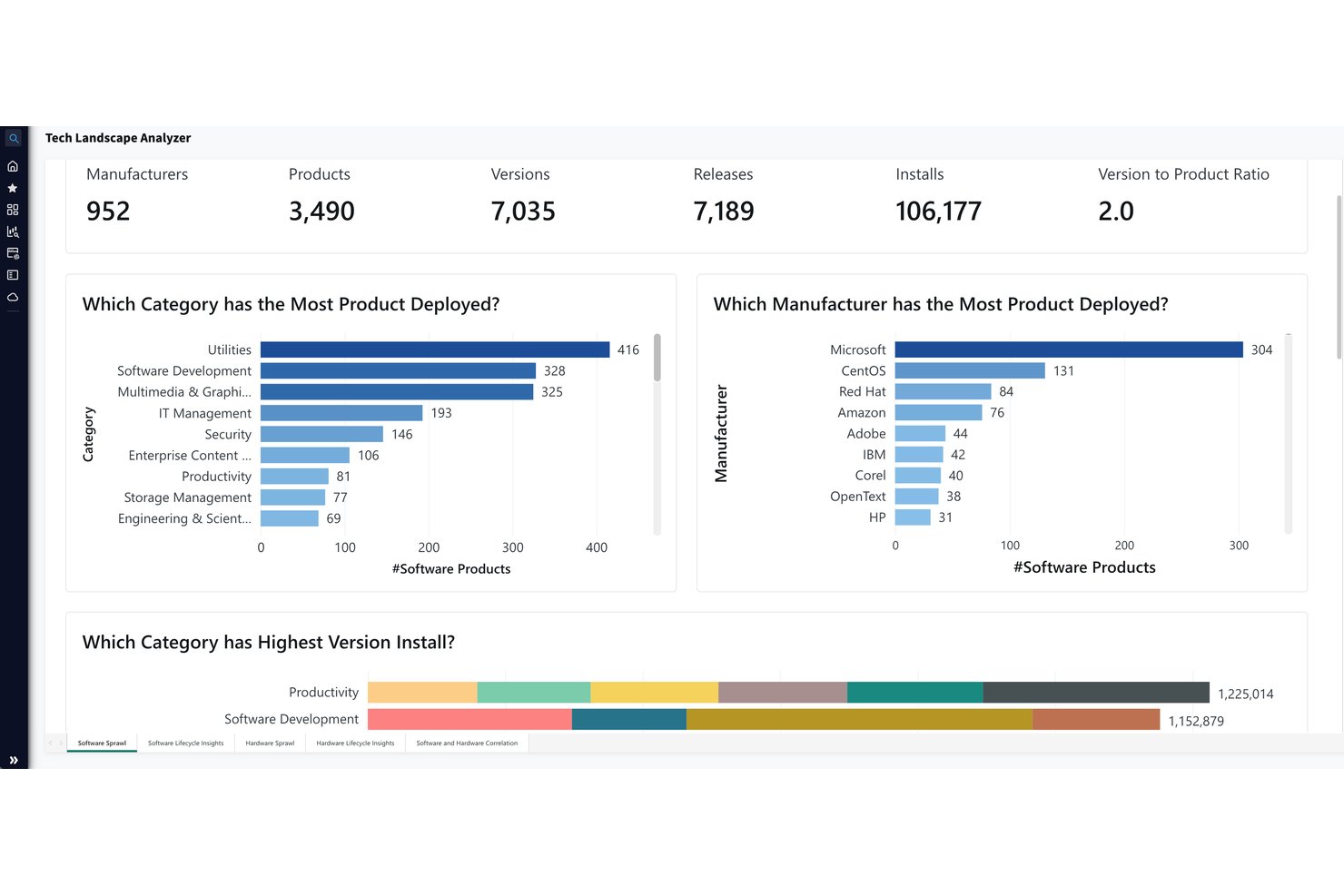Open the analytics chart-search icon
Screen dimensions: 1344x896
point(13,231)
